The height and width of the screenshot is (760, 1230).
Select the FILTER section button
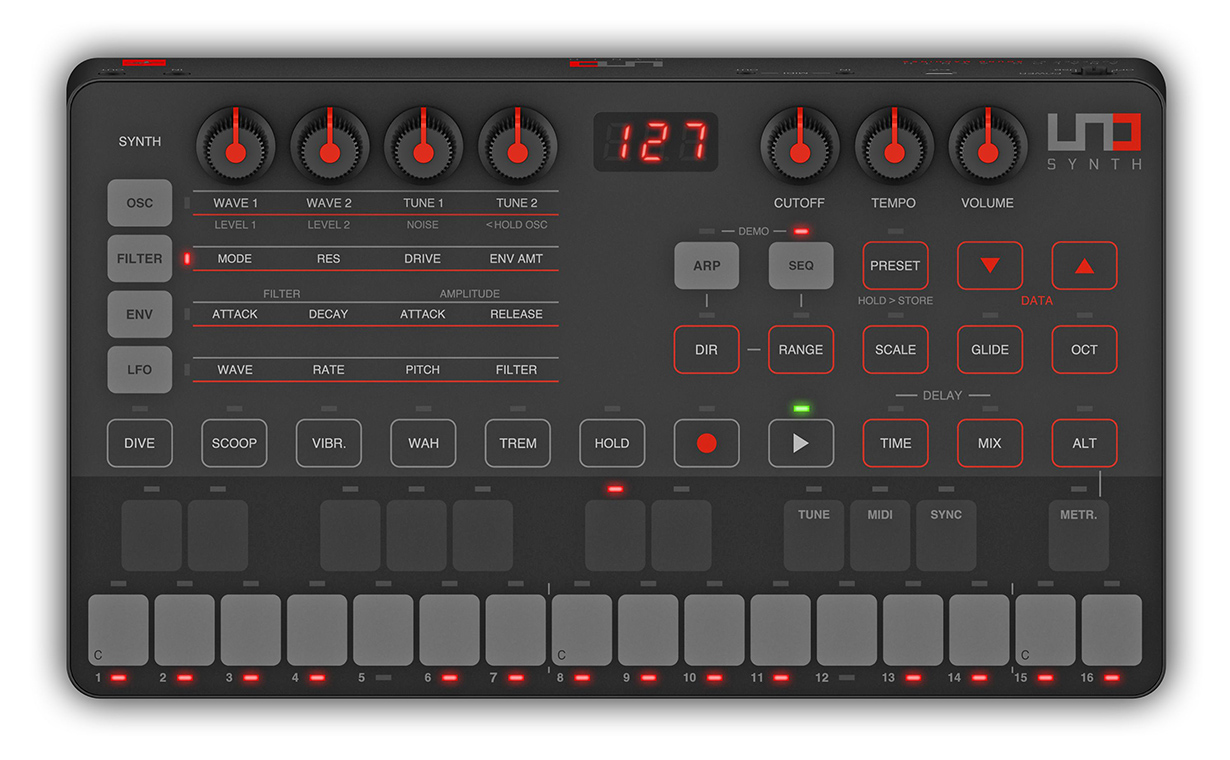coord(139,258)
